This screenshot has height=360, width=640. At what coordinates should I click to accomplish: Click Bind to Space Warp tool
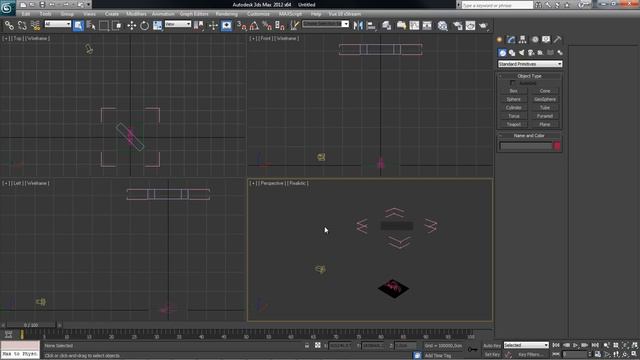pyautogui.click(x=36, y=26)
